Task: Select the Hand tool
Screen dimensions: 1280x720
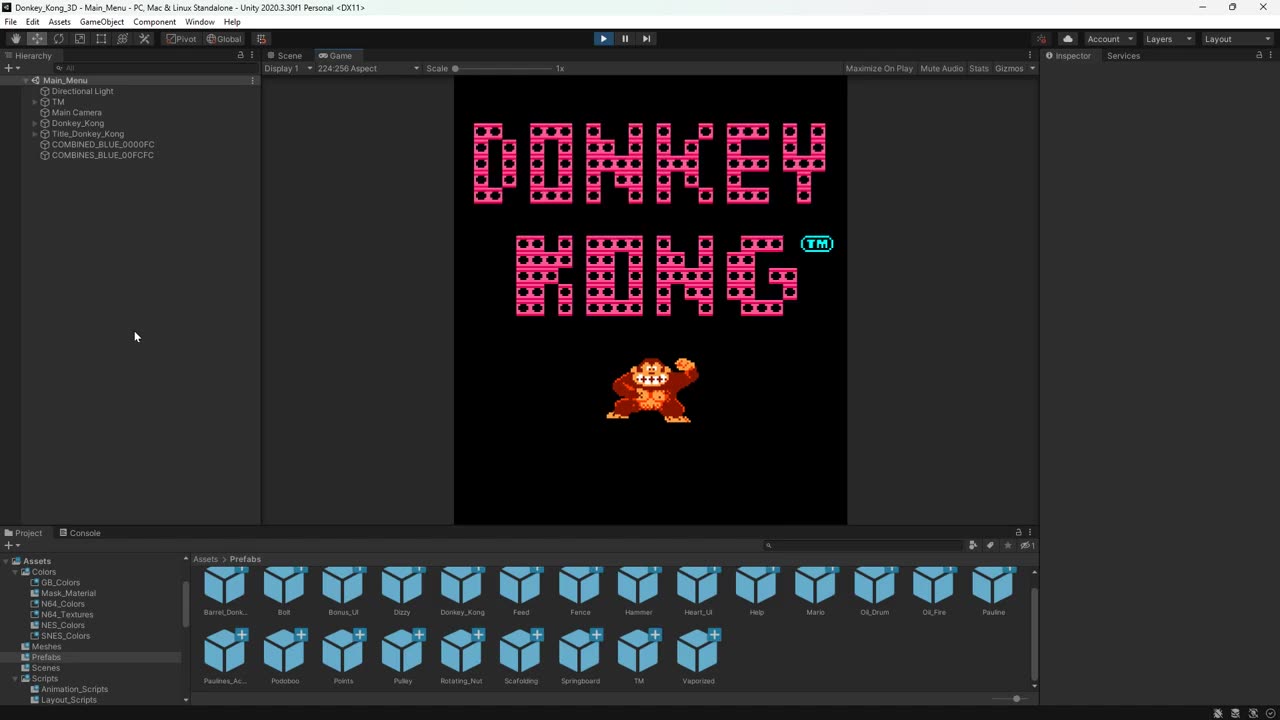Action: click(x=15, y=39)
